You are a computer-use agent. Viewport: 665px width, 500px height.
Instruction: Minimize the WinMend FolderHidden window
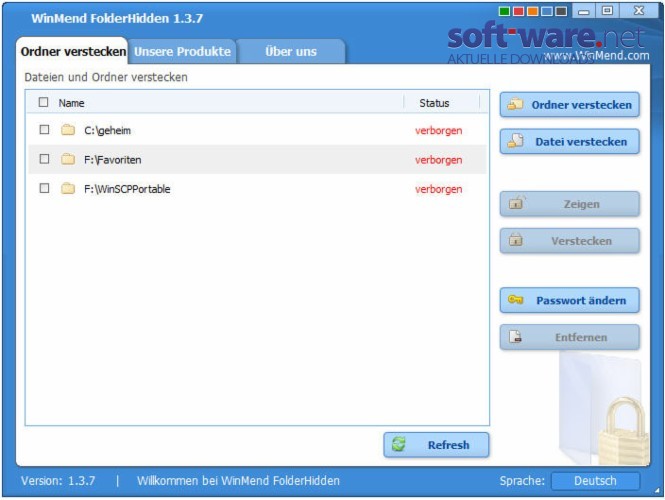584,11
